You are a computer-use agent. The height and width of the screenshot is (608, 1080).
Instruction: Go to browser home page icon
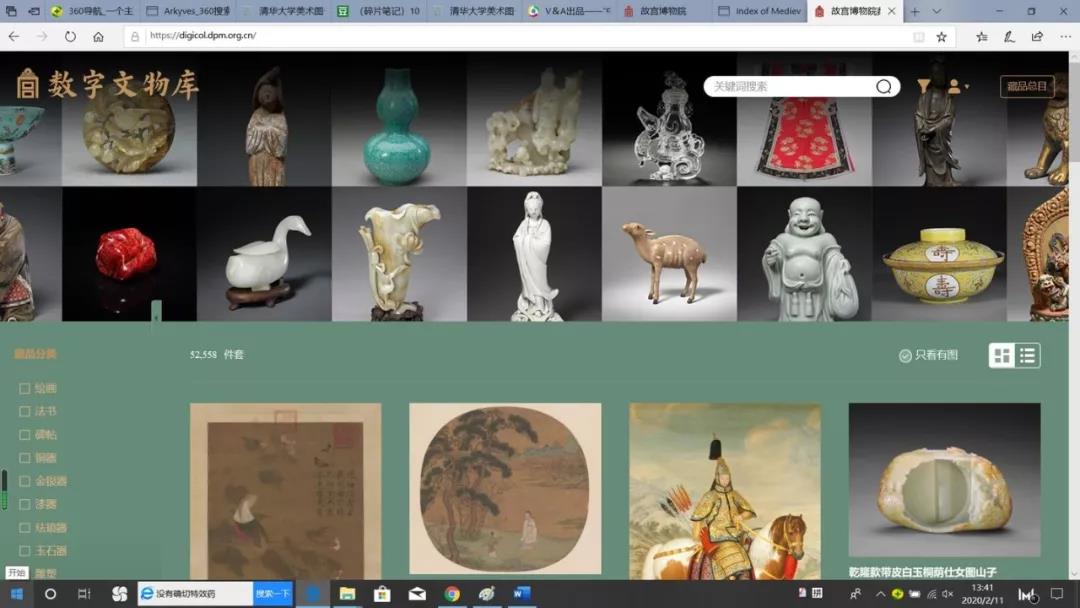98,36
